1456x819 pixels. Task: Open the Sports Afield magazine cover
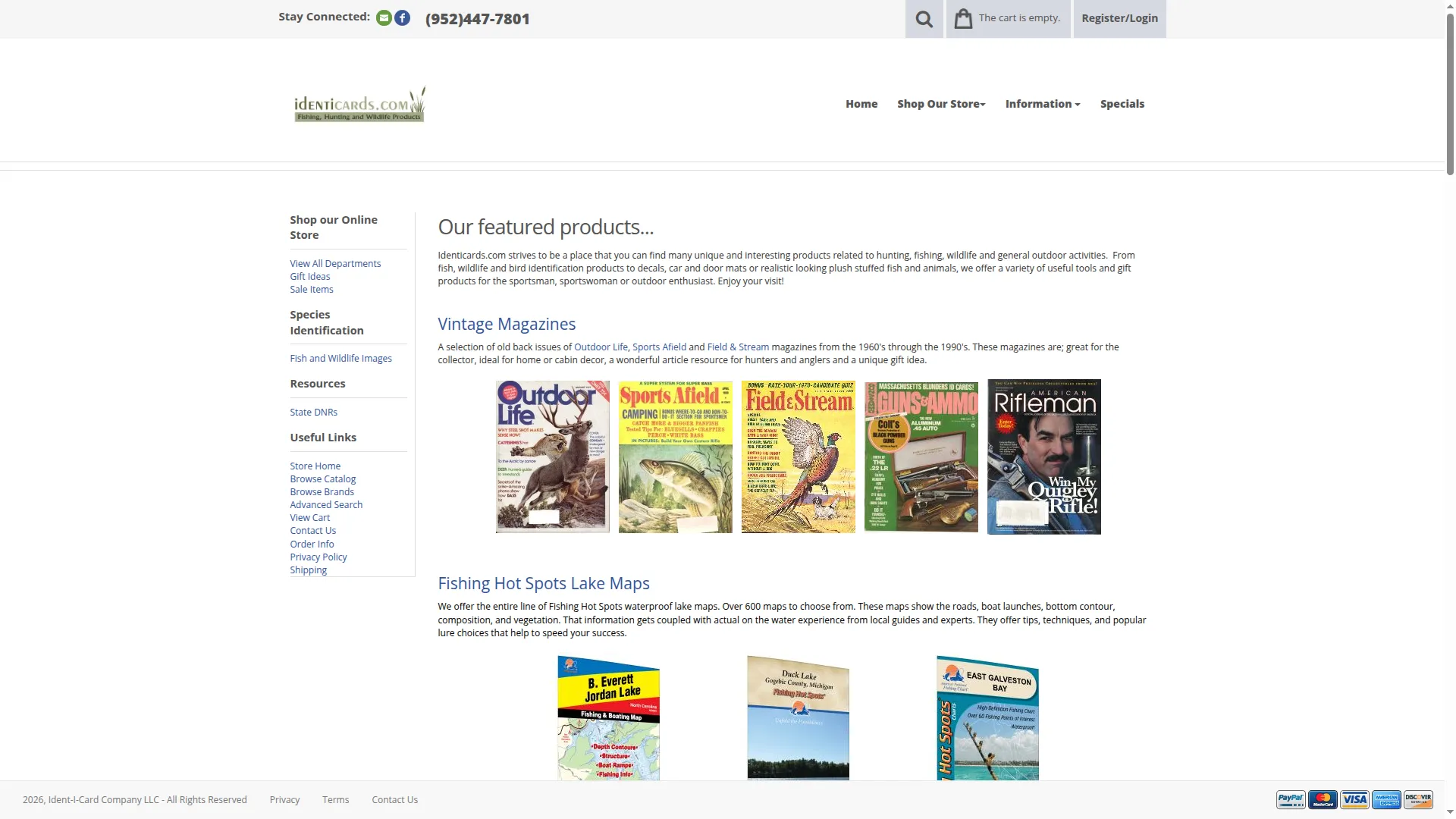[x=676, y=457]
